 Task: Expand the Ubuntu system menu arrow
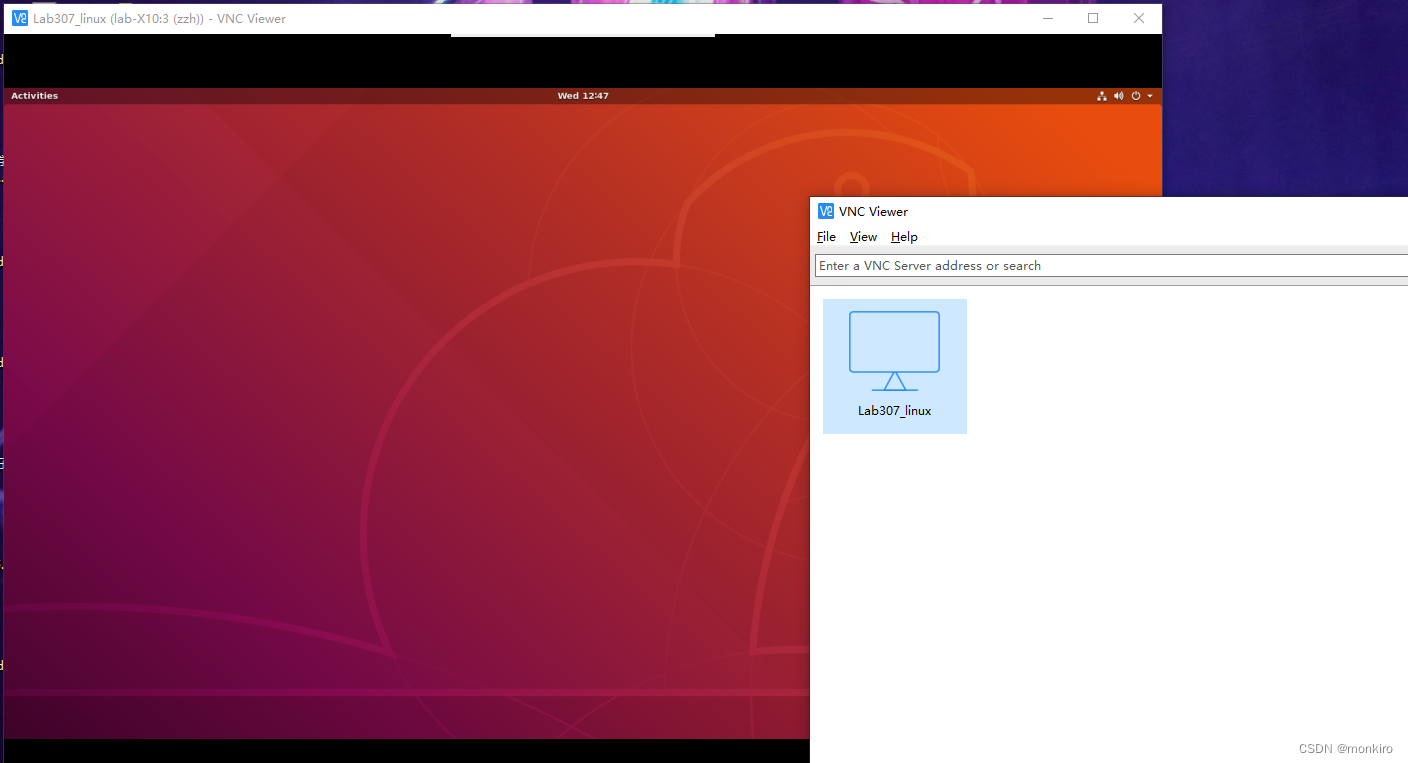click(1150, 96)
